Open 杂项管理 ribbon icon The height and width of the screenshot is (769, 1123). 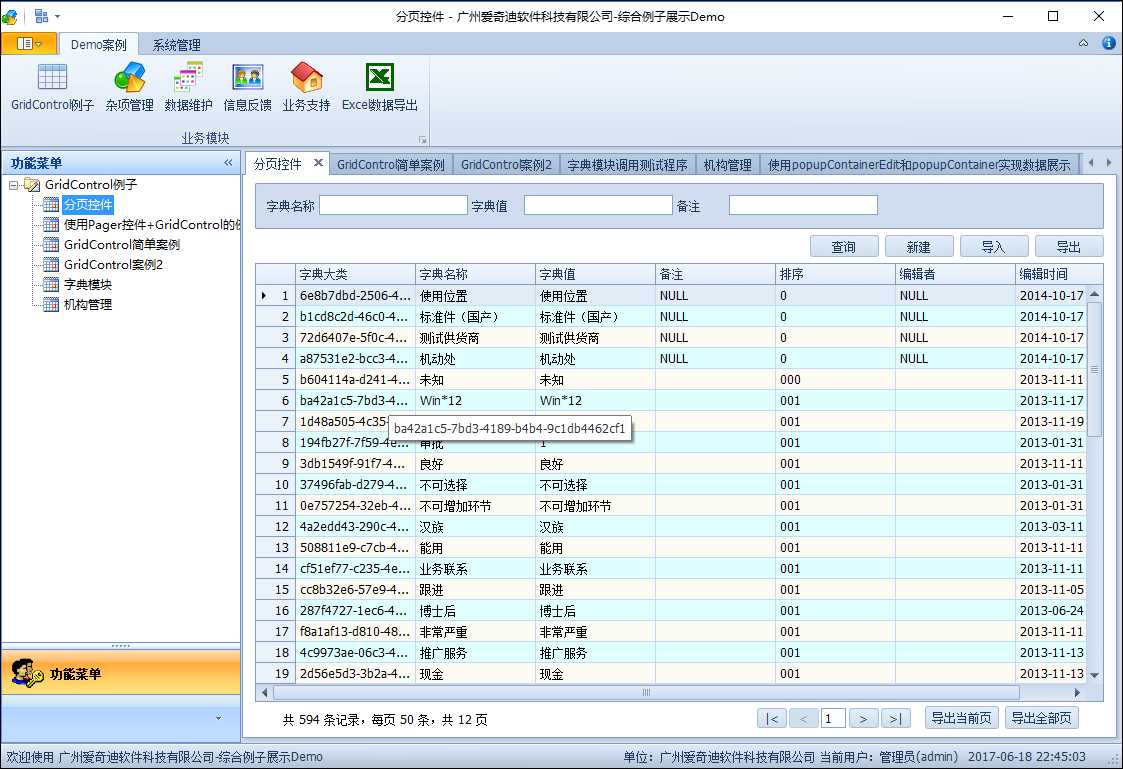pyautogui.click(x=130, y=87)
